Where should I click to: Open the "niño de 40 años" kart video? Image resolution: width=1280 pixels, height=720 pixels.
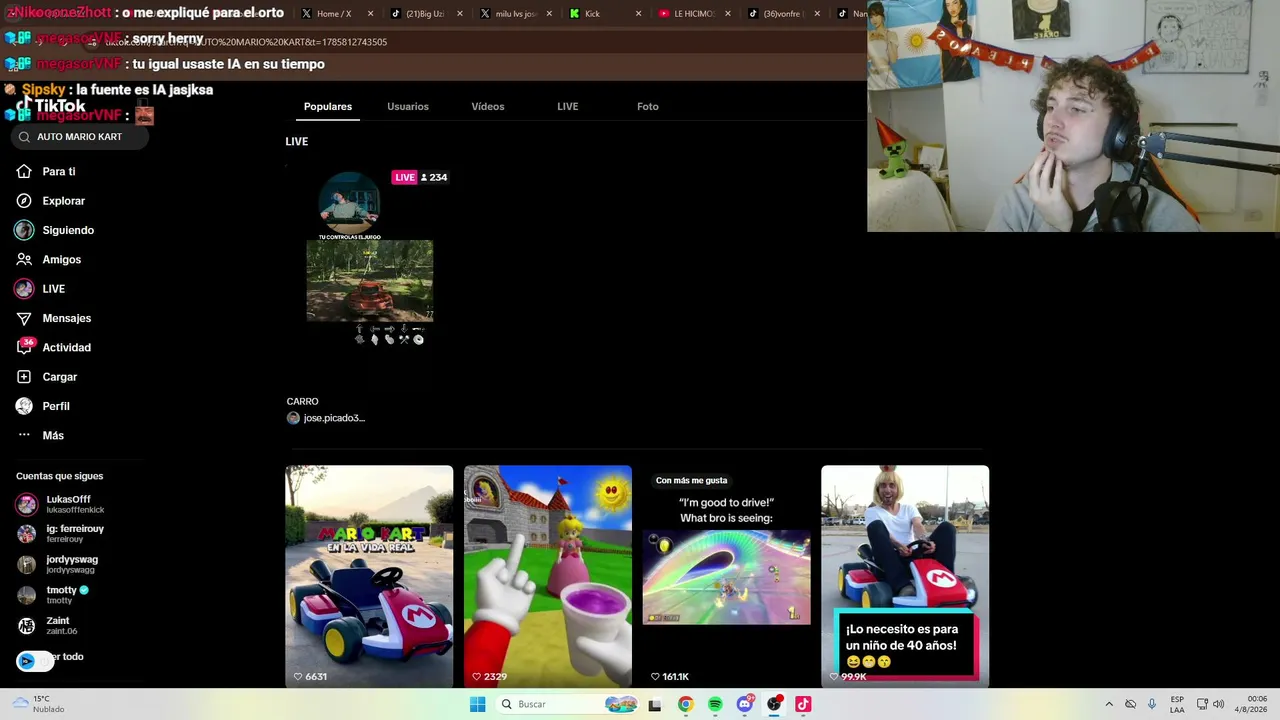coord(905,576)
